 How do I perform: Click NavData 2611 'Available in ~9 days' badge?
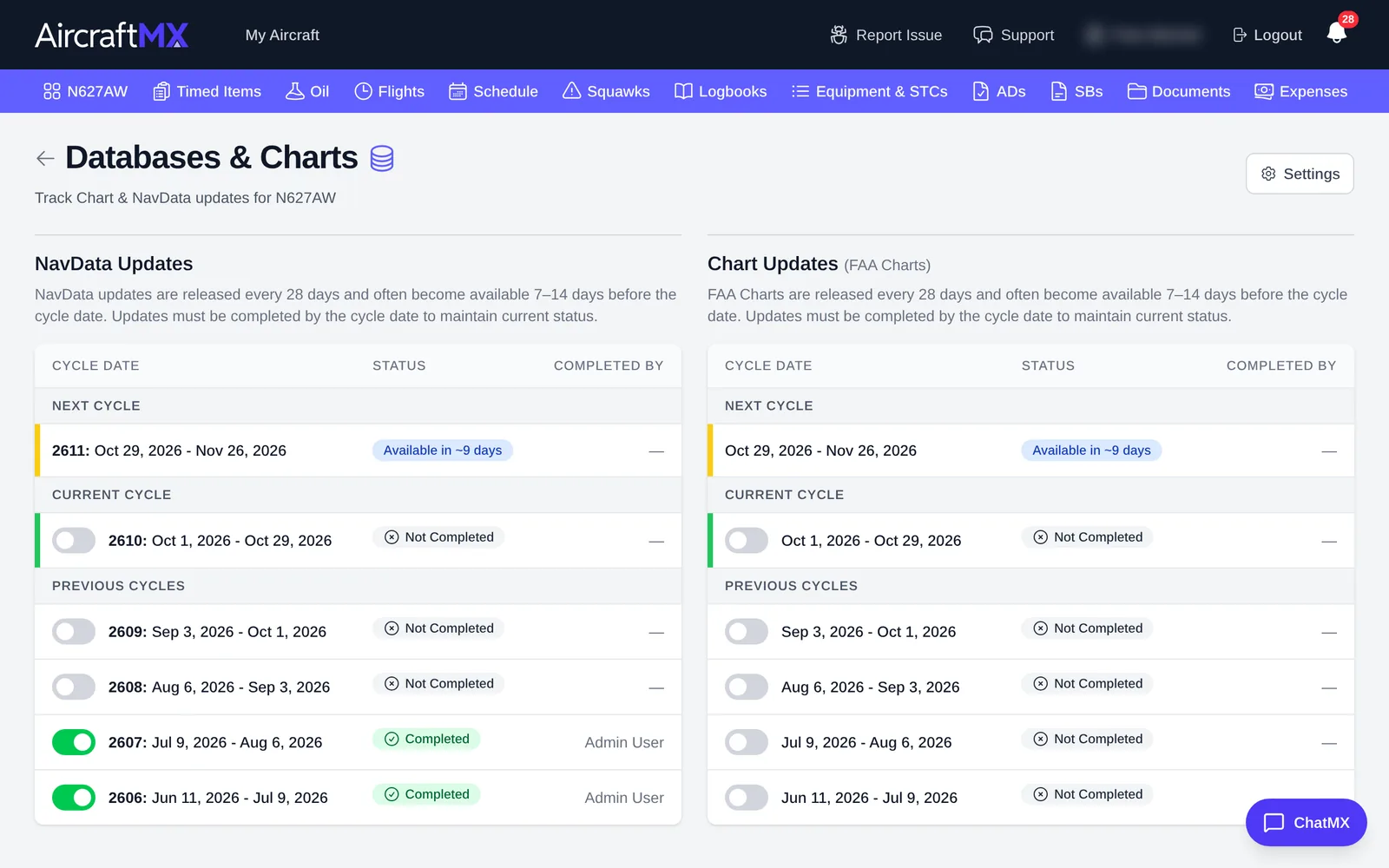(x=443, y=450)
